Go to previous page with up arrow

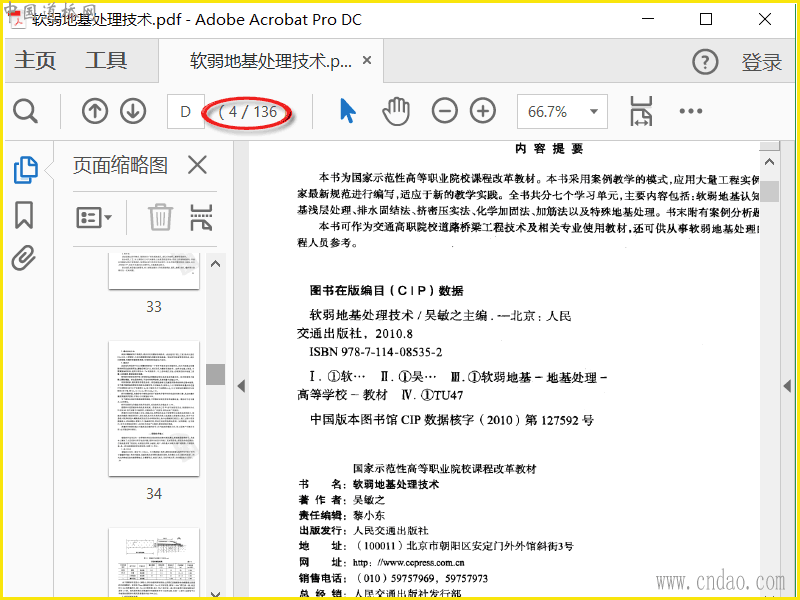[95, 111]
